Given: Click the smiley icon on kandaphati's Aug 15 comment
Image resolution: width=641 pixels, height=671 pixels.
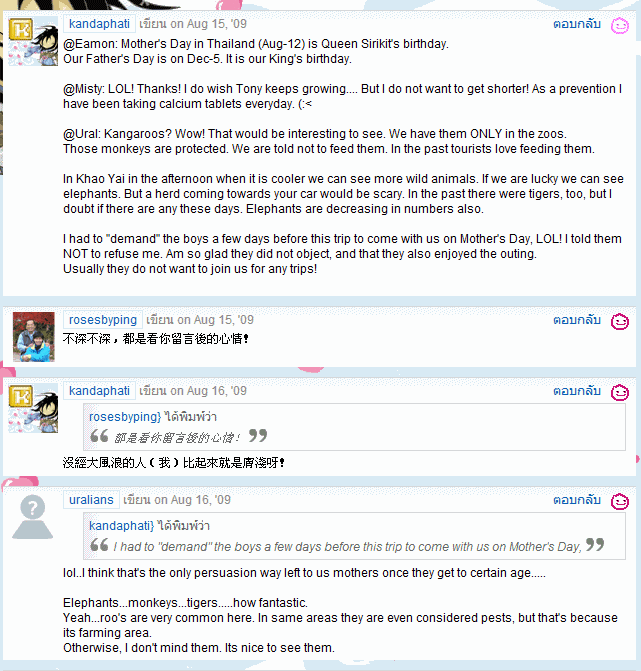Looking at the screenshot, I should tap(619, 26).
